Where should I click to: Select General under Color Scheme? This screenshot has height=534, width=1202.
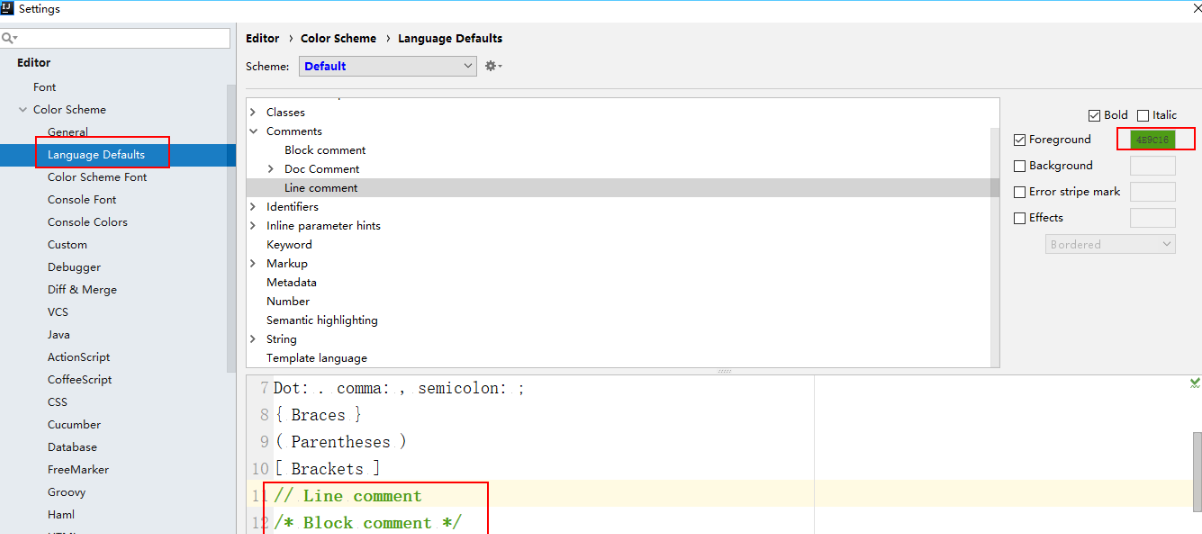pos(68,132)
